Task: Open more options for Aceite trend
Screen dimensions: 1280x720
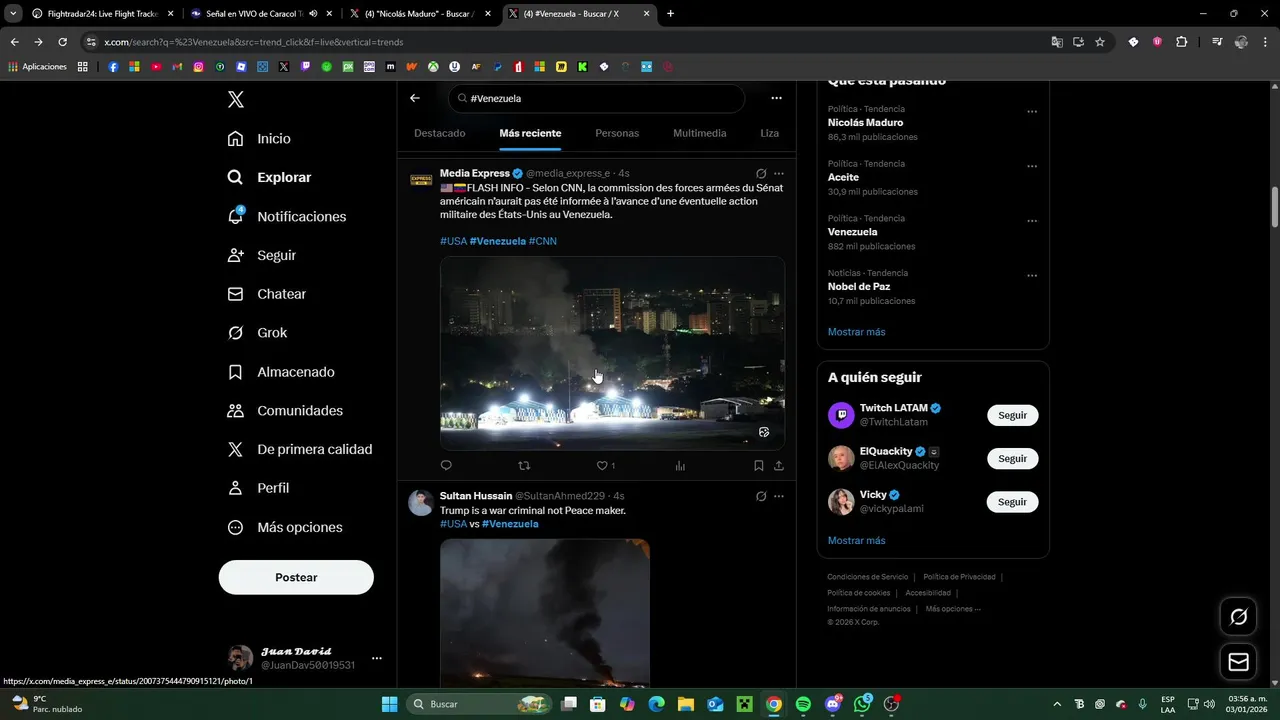Action: tap(1032, 166)
